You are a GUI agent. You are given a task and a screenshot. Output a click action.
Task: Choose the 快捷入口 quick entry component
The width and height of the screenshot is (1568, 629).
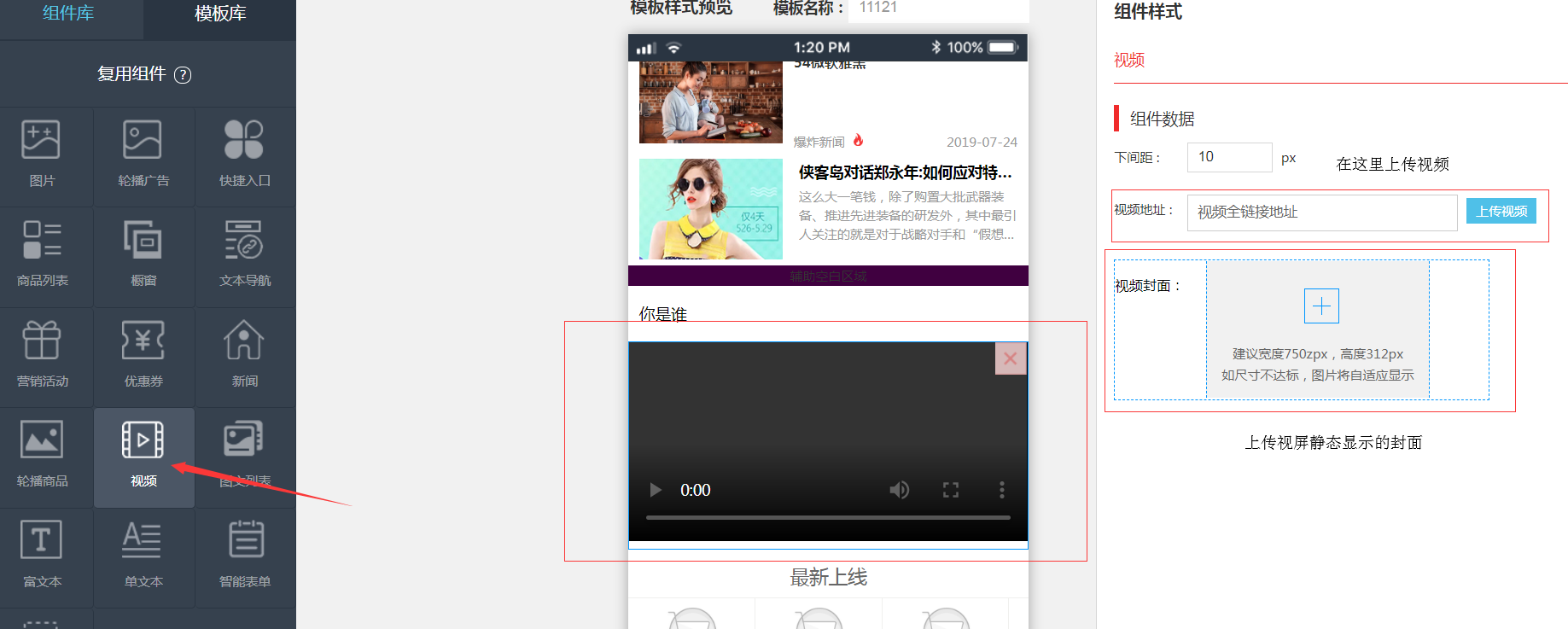[x=244, y=154]
